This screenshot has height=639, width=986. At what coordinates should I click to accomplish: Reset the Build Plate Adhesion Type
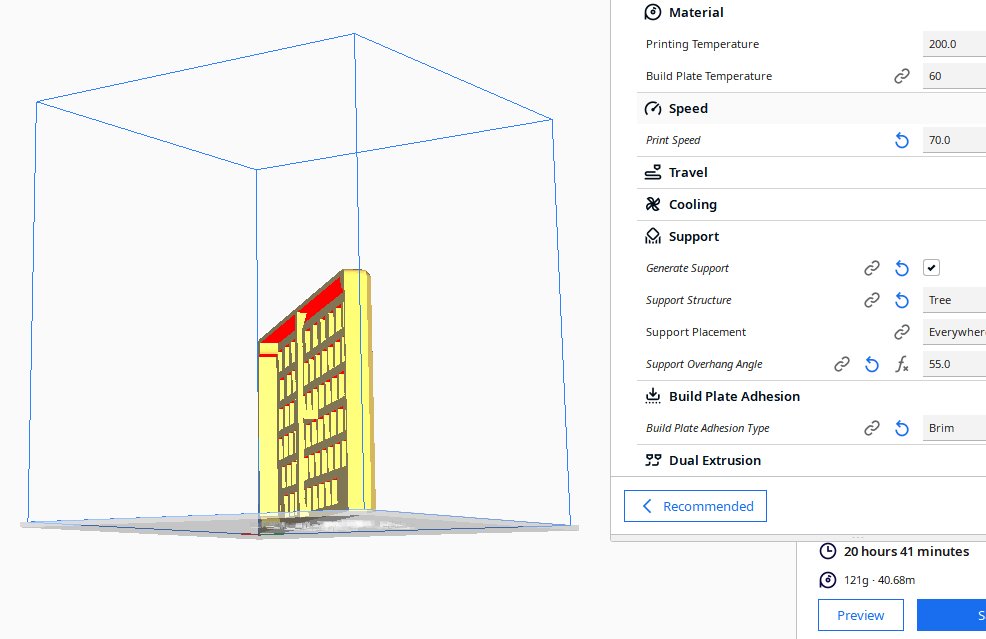[902, 428]
